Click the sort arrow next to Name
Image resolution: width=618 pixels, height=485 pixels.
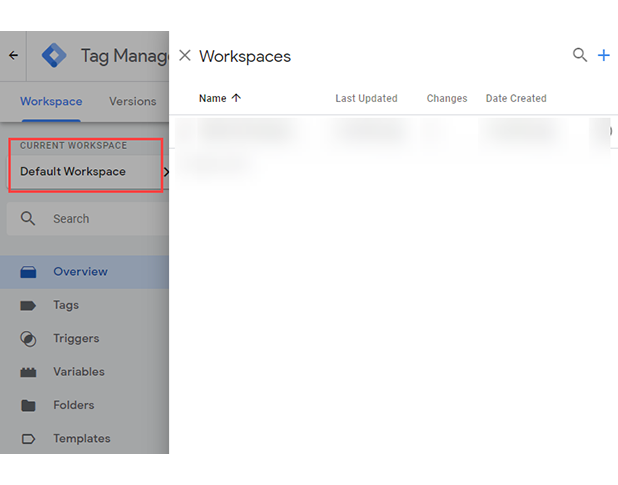(236, 98)
